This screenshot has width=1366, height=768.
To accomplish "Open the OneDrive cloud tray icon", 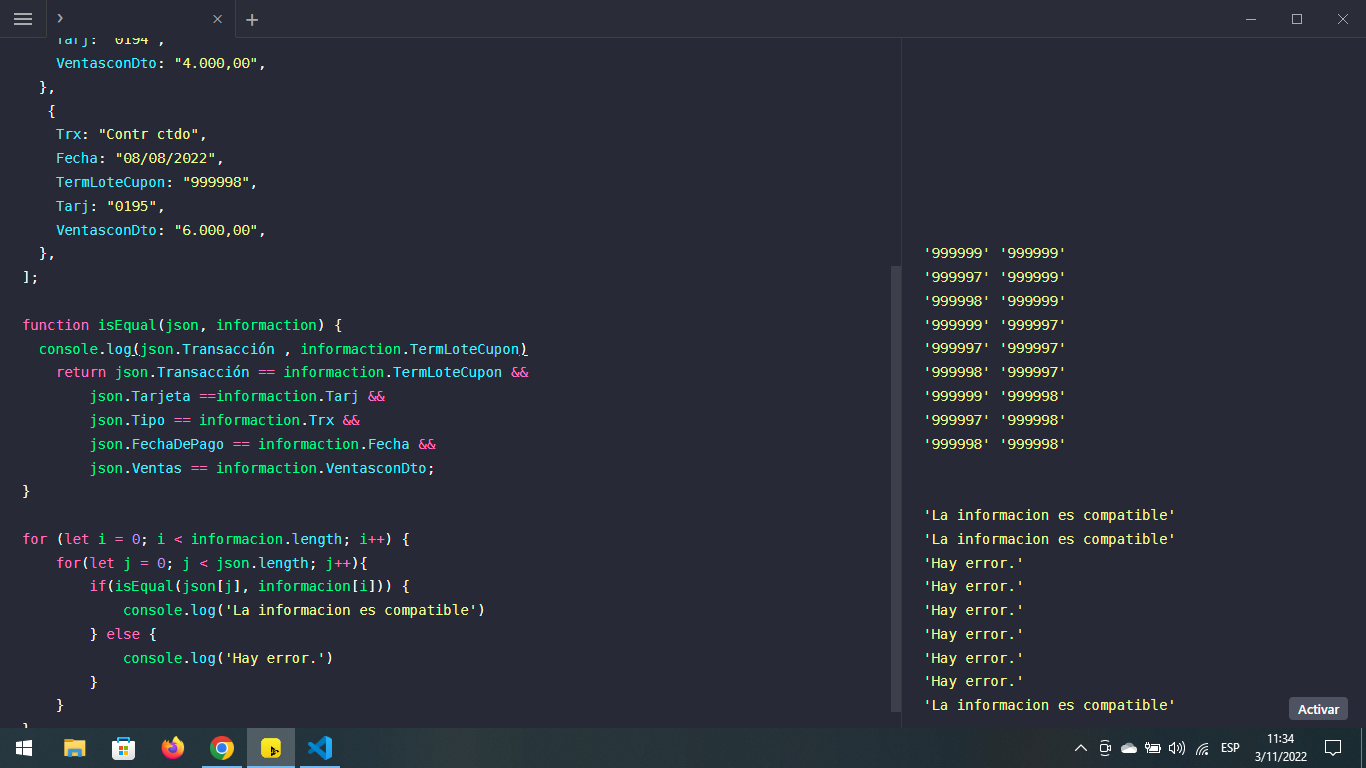I will [x=1129, y=748].
